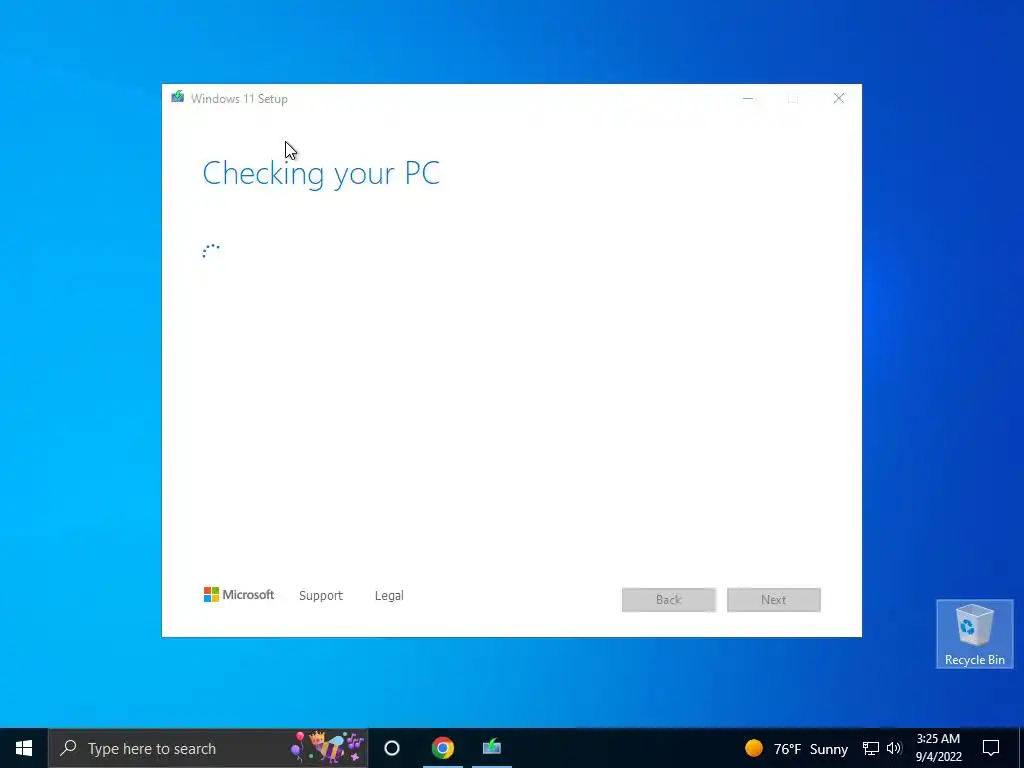Click the Windows 11 Setup title text
Screen dimensions: 1024x768
(x=239, y=99)
